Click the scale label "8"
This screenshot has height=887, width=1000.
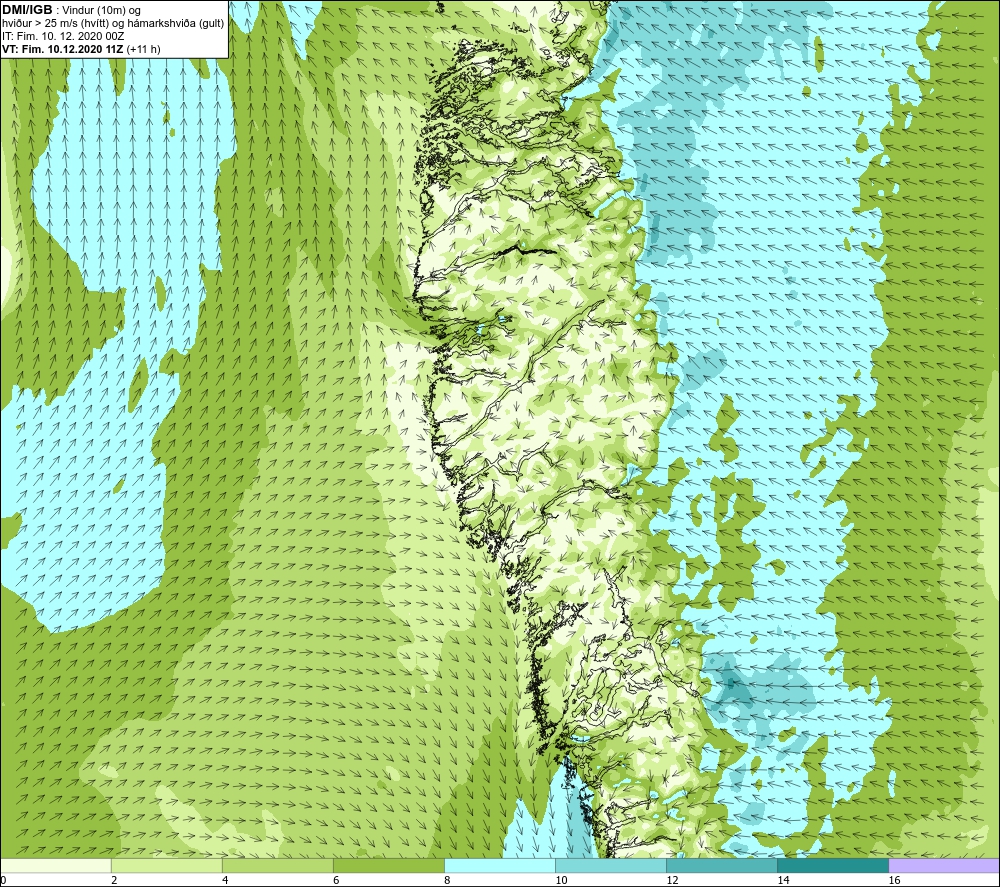[447, 881]
